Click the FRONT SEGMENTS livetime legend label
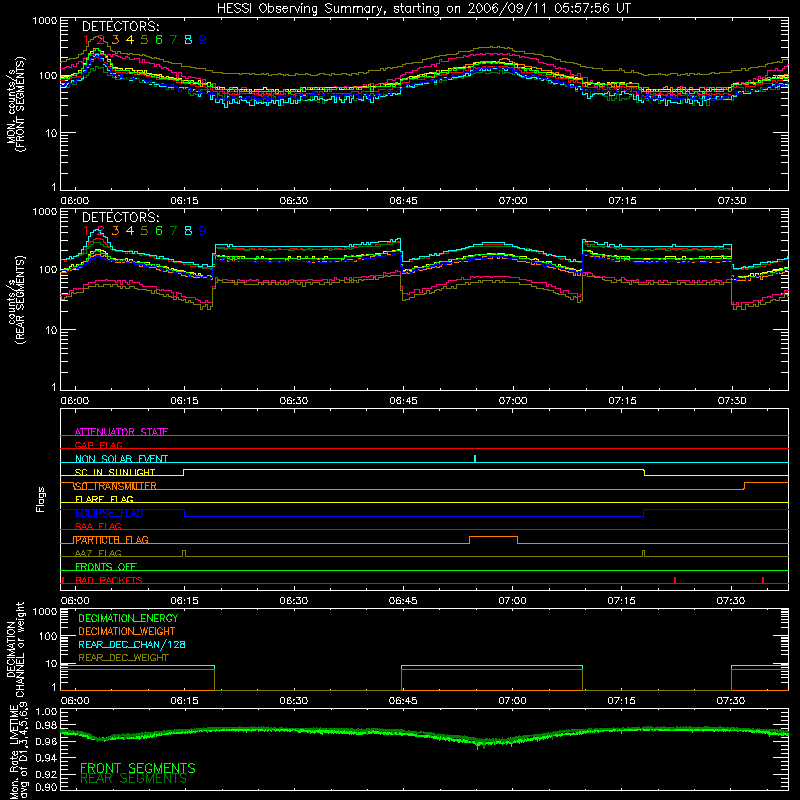The width and height of the screenshot is (800, 800). click(x=138, y=768)
